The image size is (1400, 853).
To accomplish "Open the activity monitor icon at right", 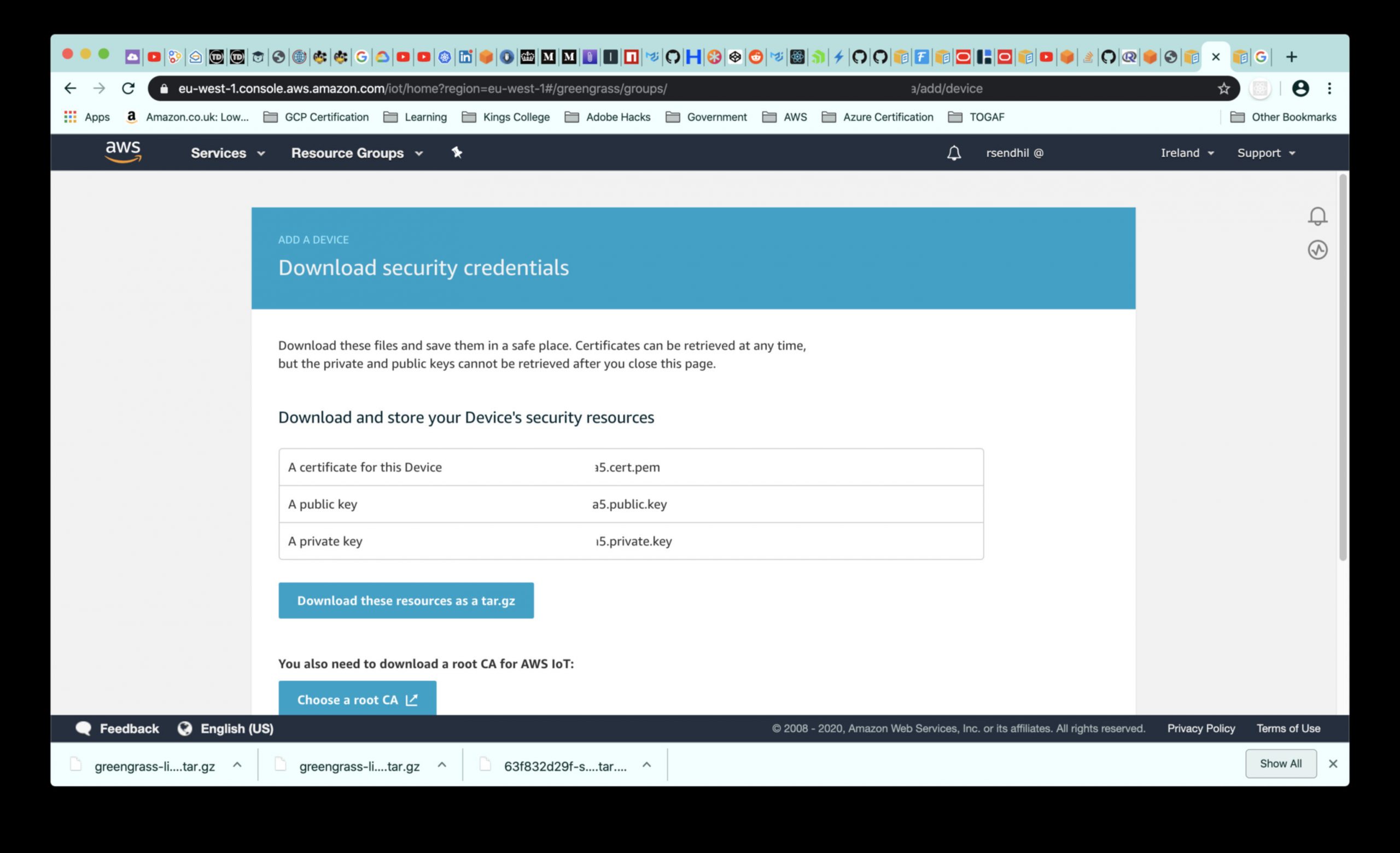I will (x=1317, y=250).
